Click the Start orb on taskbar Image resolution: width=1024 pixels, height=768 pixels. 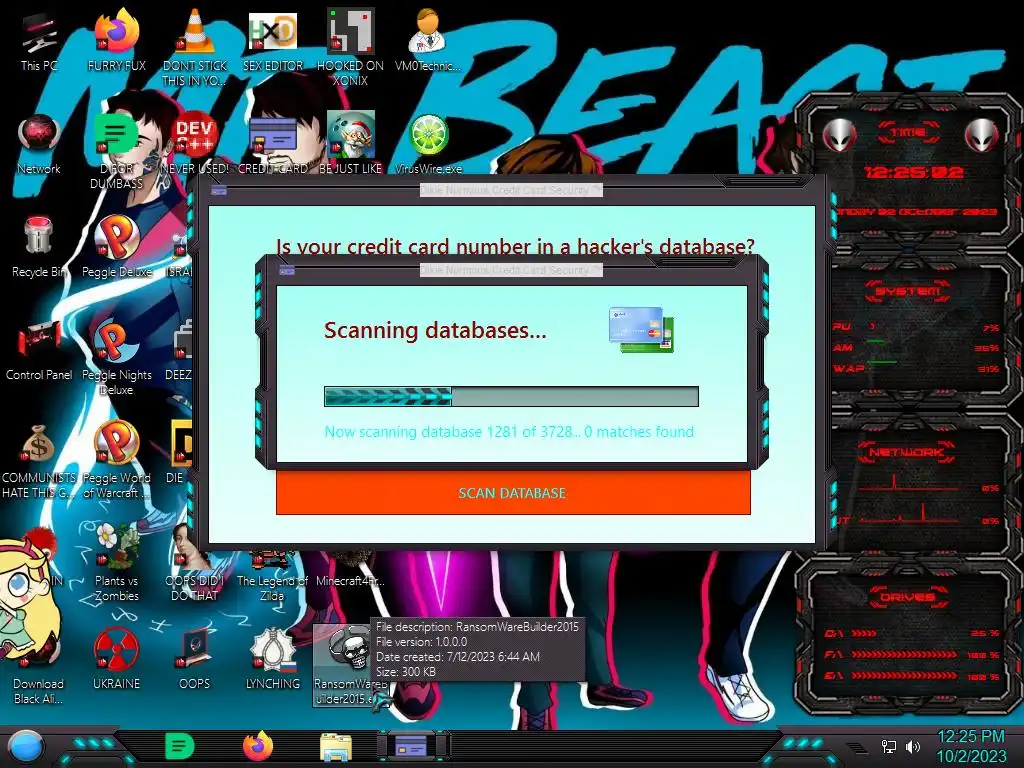(27, 746)
